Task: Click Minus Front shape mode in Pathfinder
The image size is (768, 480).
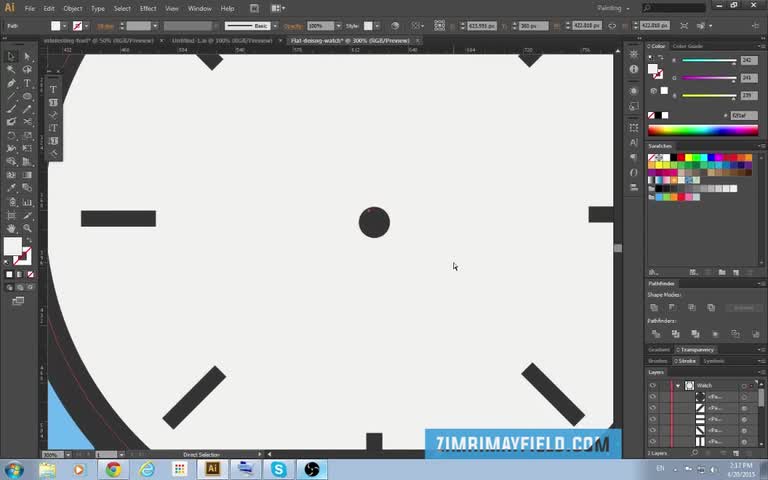Action: pos(672,308)
